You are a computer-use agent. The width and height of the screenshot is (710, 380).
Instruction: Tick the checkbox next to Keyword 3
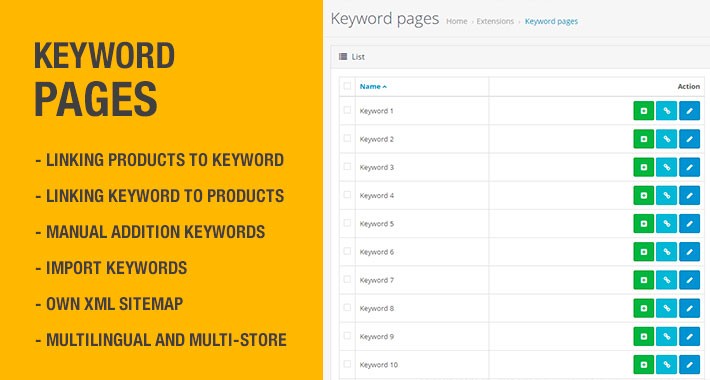(x=347, y=166)
